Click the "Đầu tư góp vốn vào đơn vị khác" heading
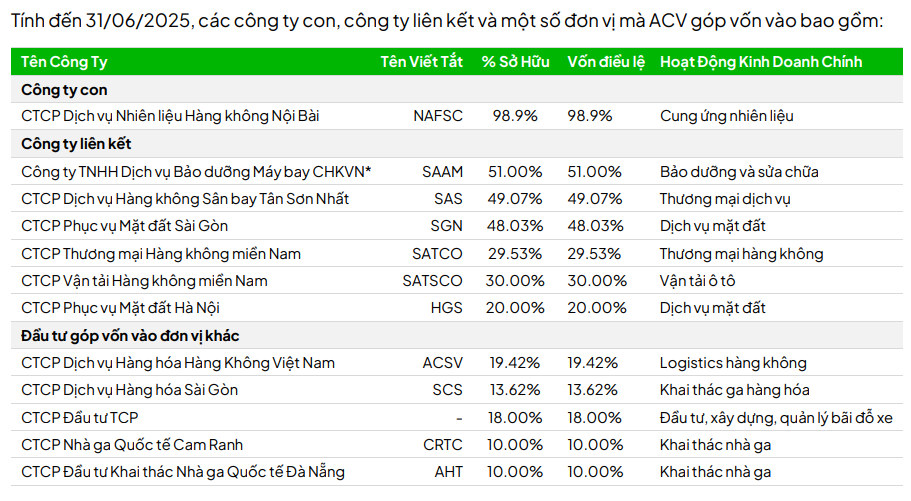Viewport: 911px width, 501px height. (x=130, y=335)
